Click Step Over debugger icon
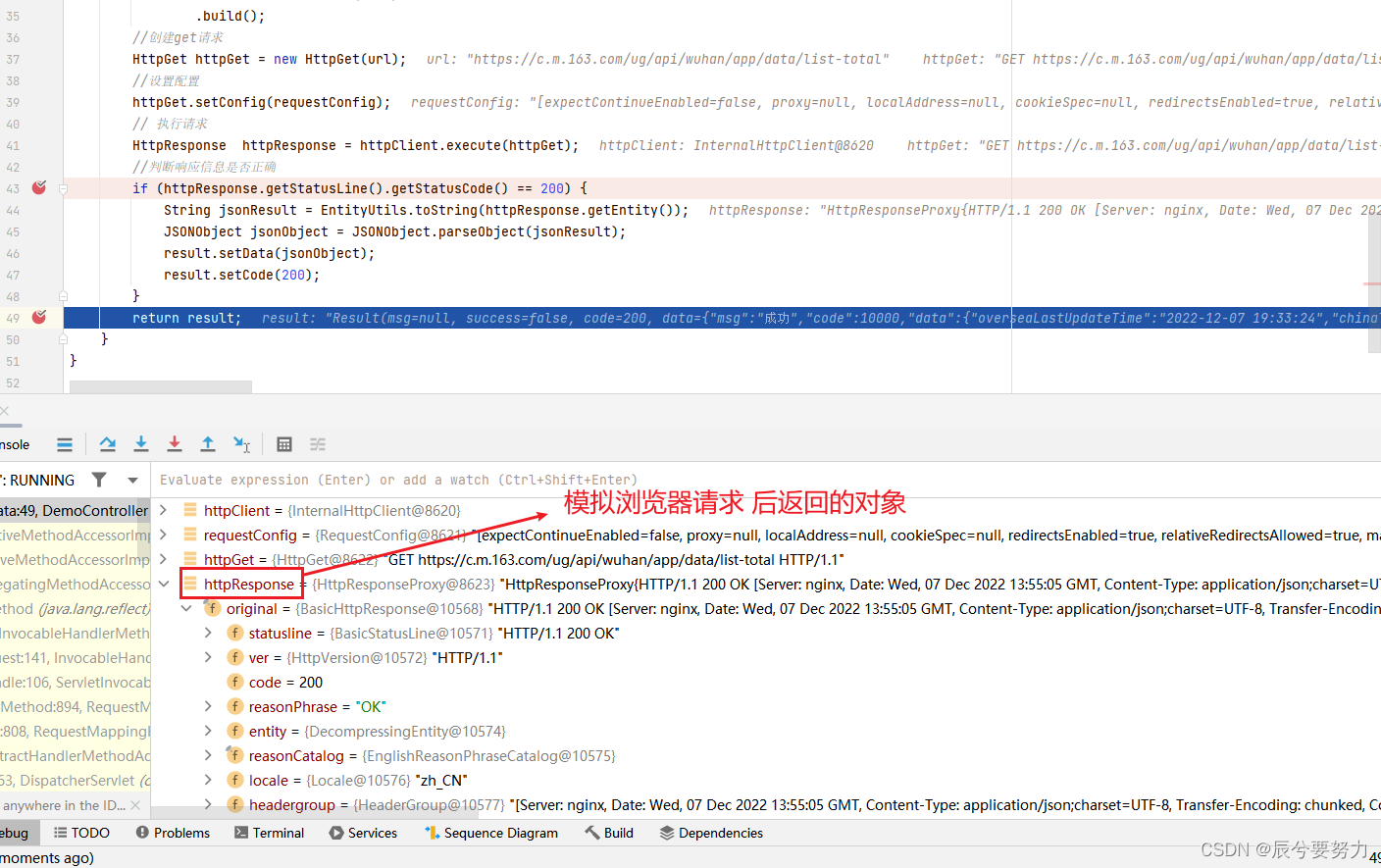 (x=108, y=444)
